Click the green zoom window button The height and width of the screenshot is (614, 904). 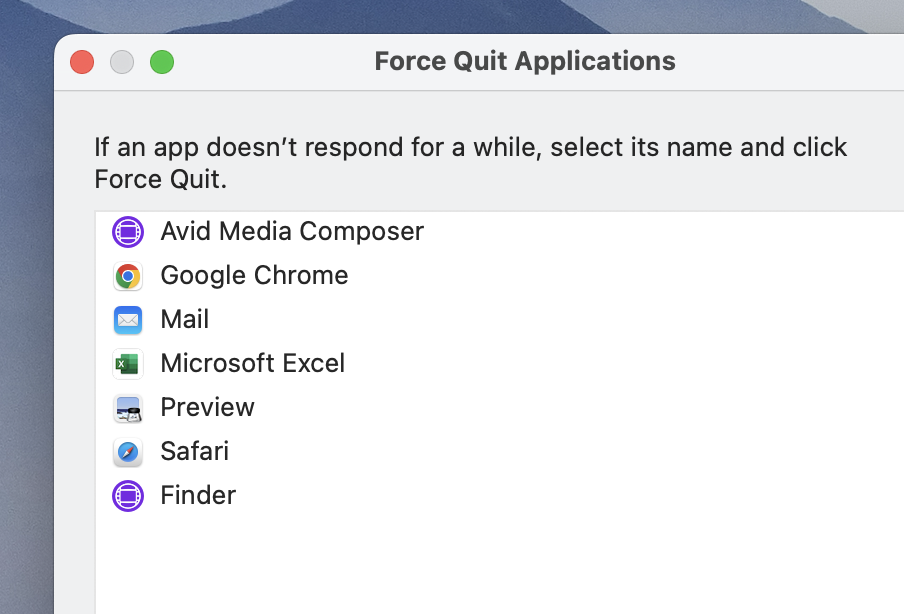(162, 62)
